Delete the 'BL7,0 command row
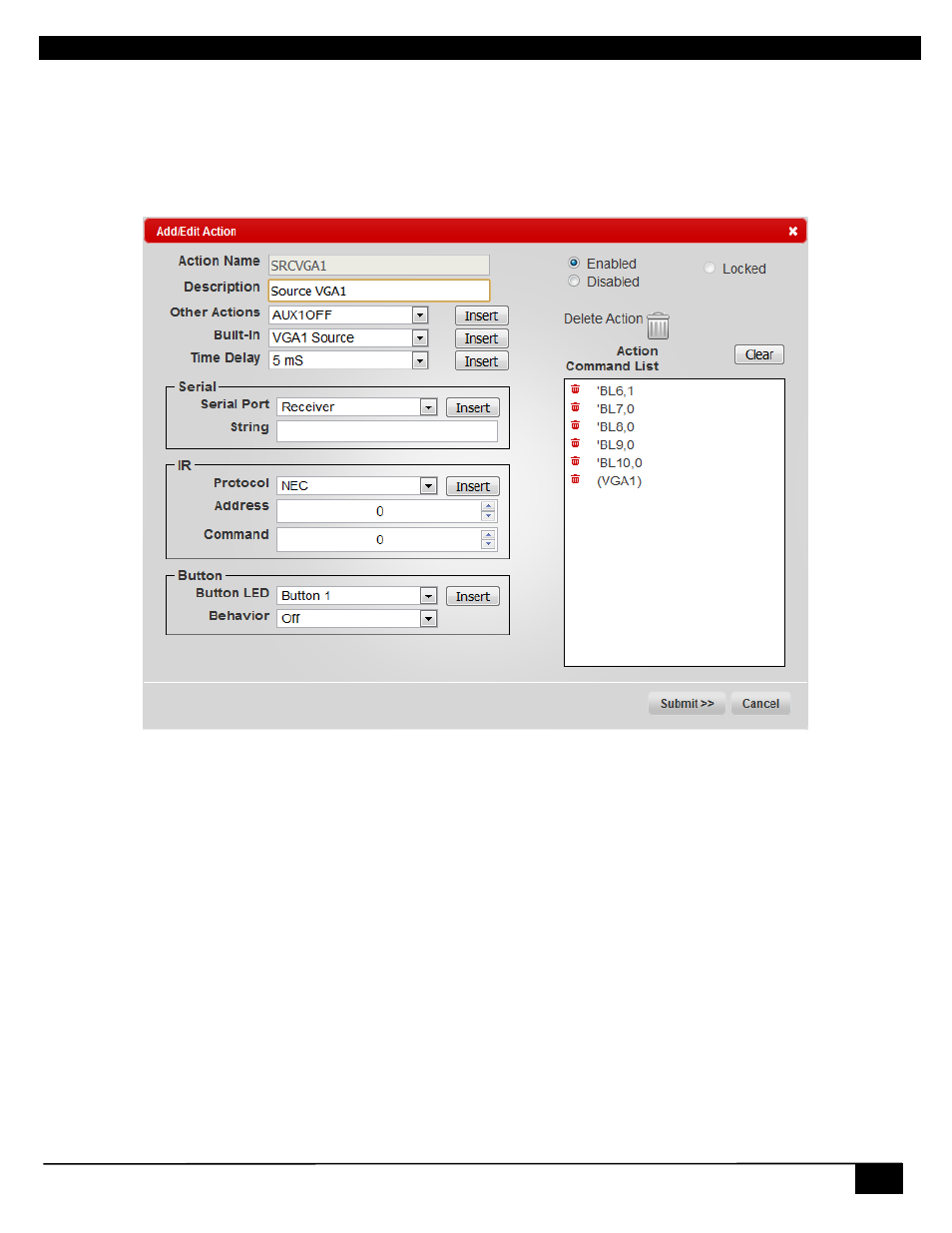Image resolution: width=952 pixels, height=1233 pixels. point(575,407)
